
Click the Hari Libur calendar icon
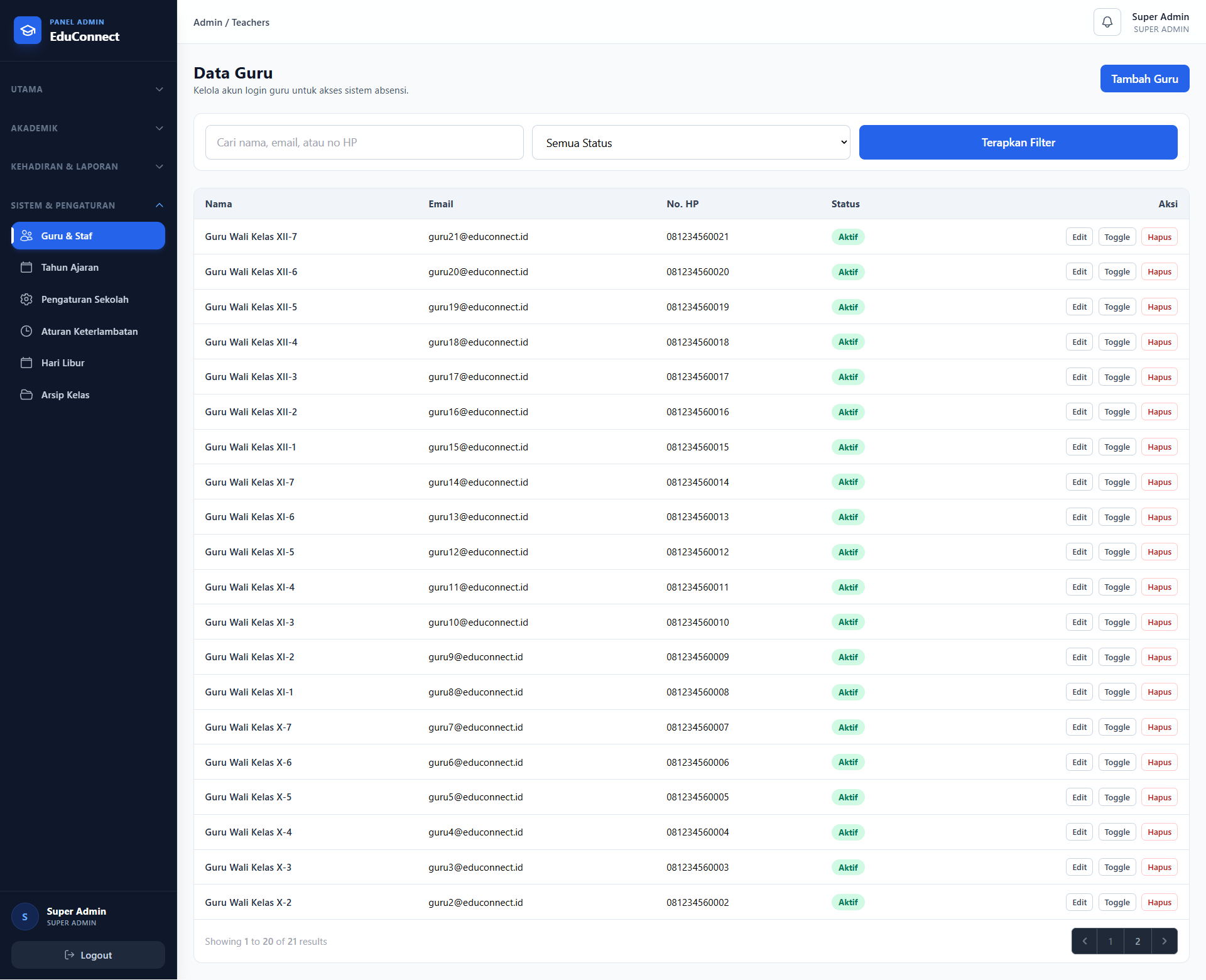click(26, 362)
